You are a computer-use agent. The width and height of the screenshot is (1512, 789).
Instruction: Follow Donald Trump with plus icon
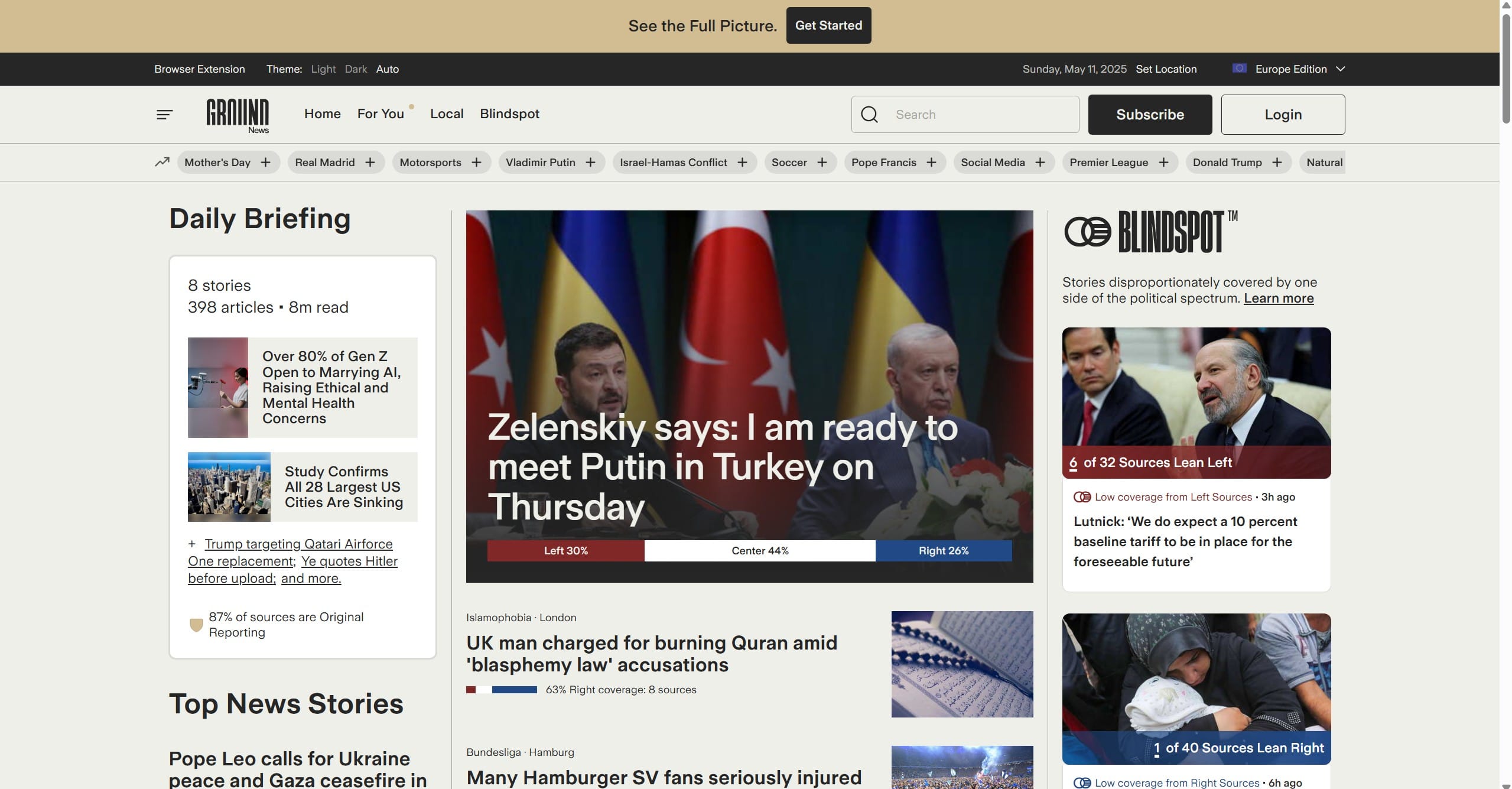[x=1277, y=163]
